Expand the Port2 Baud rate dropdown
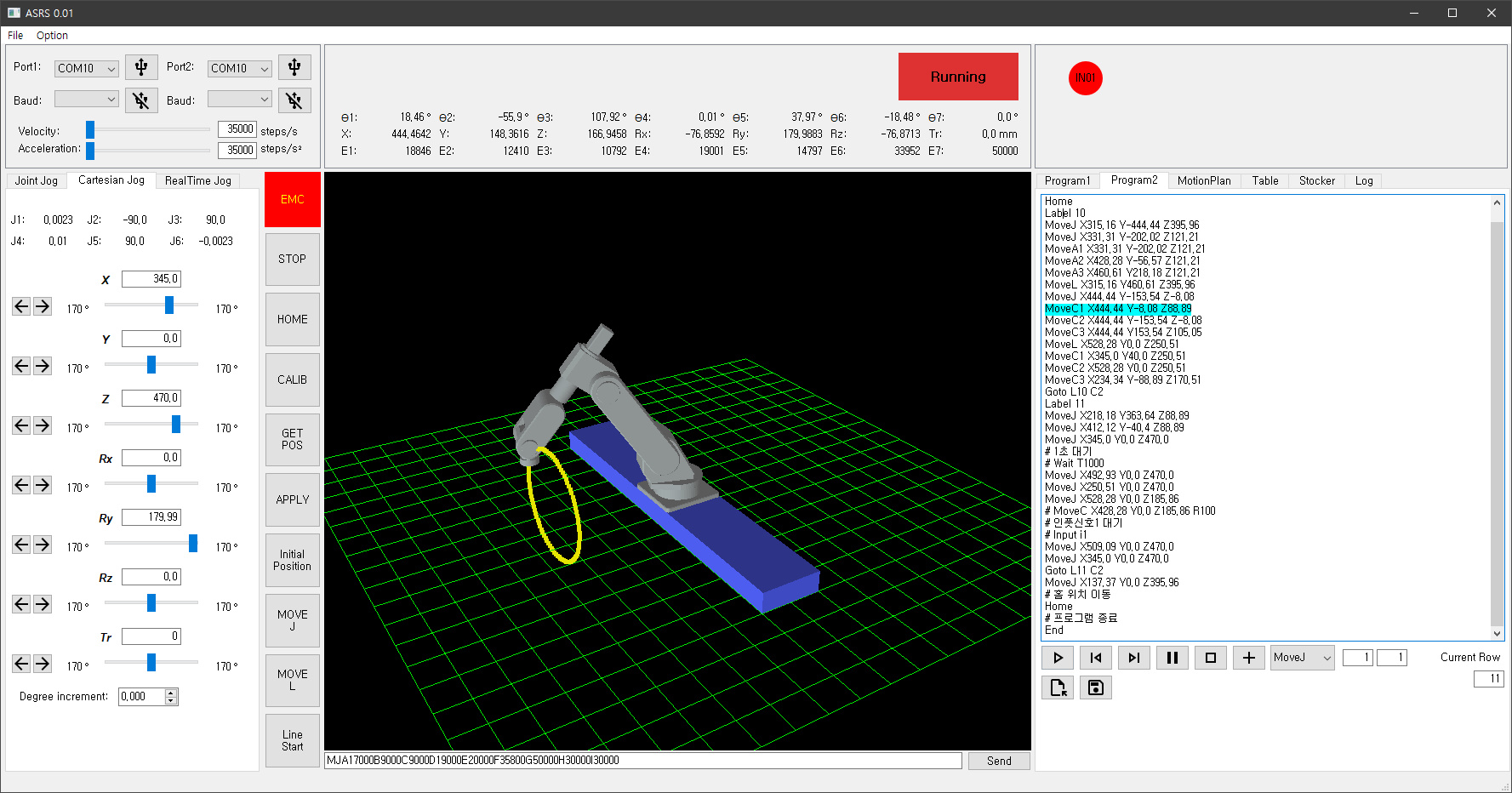The width and height of the screenshot is (1512, 793). coord(240,100)
